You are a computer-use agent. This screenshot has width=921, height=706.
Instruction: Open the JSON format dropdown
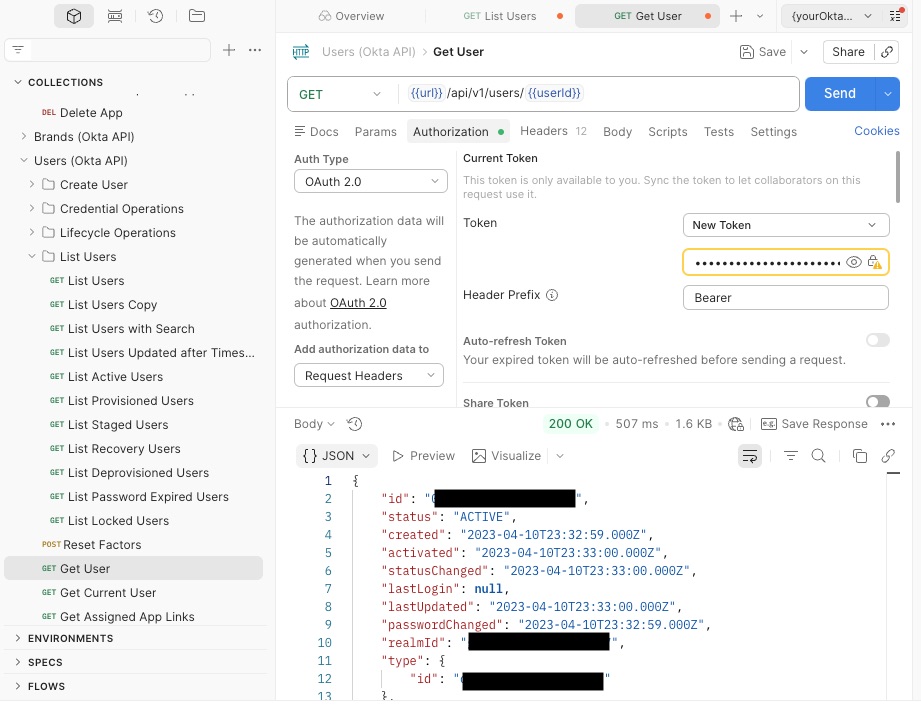click(x=337, y=456)
